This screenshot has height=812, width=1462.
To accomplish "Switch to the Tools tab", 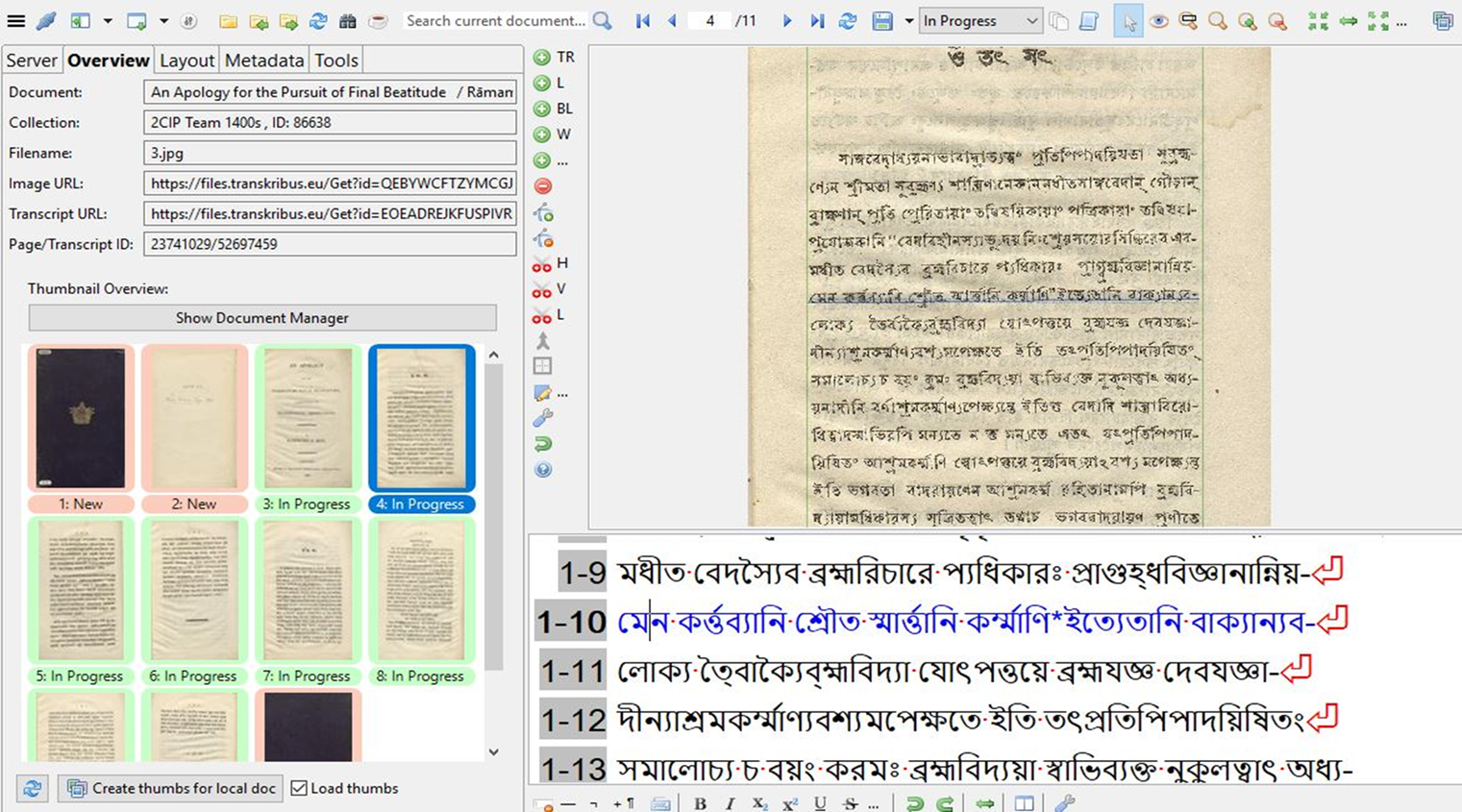I will point(336,61).
